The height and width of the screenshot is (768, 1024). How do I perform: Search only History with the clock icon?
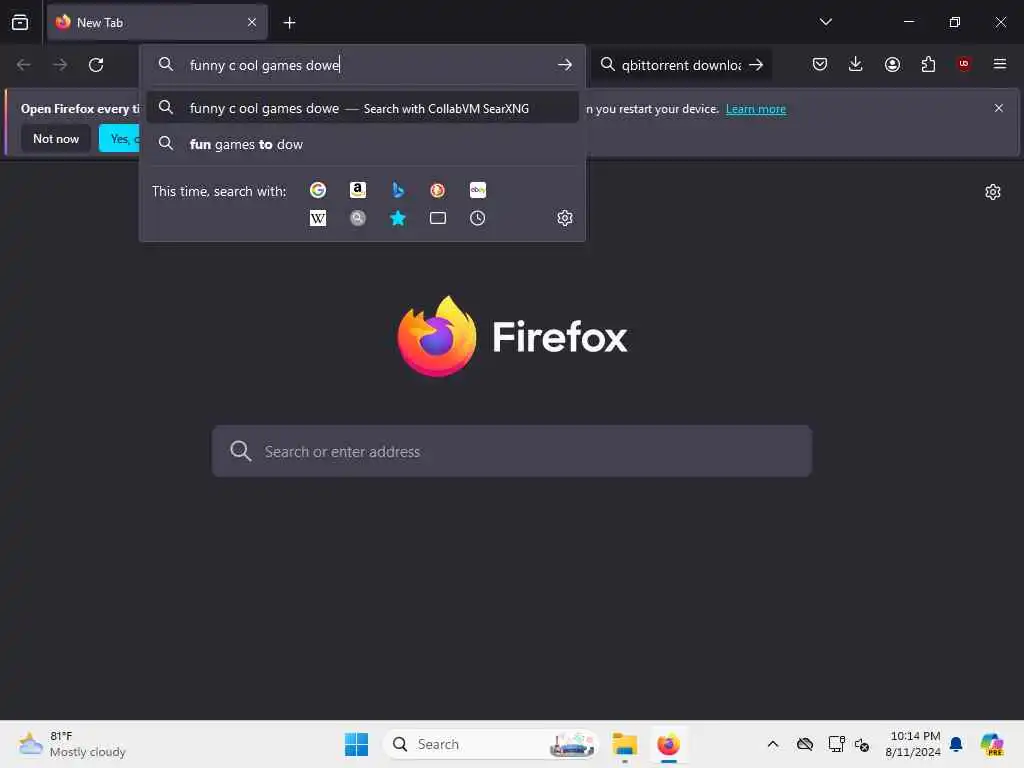(477, 218)
